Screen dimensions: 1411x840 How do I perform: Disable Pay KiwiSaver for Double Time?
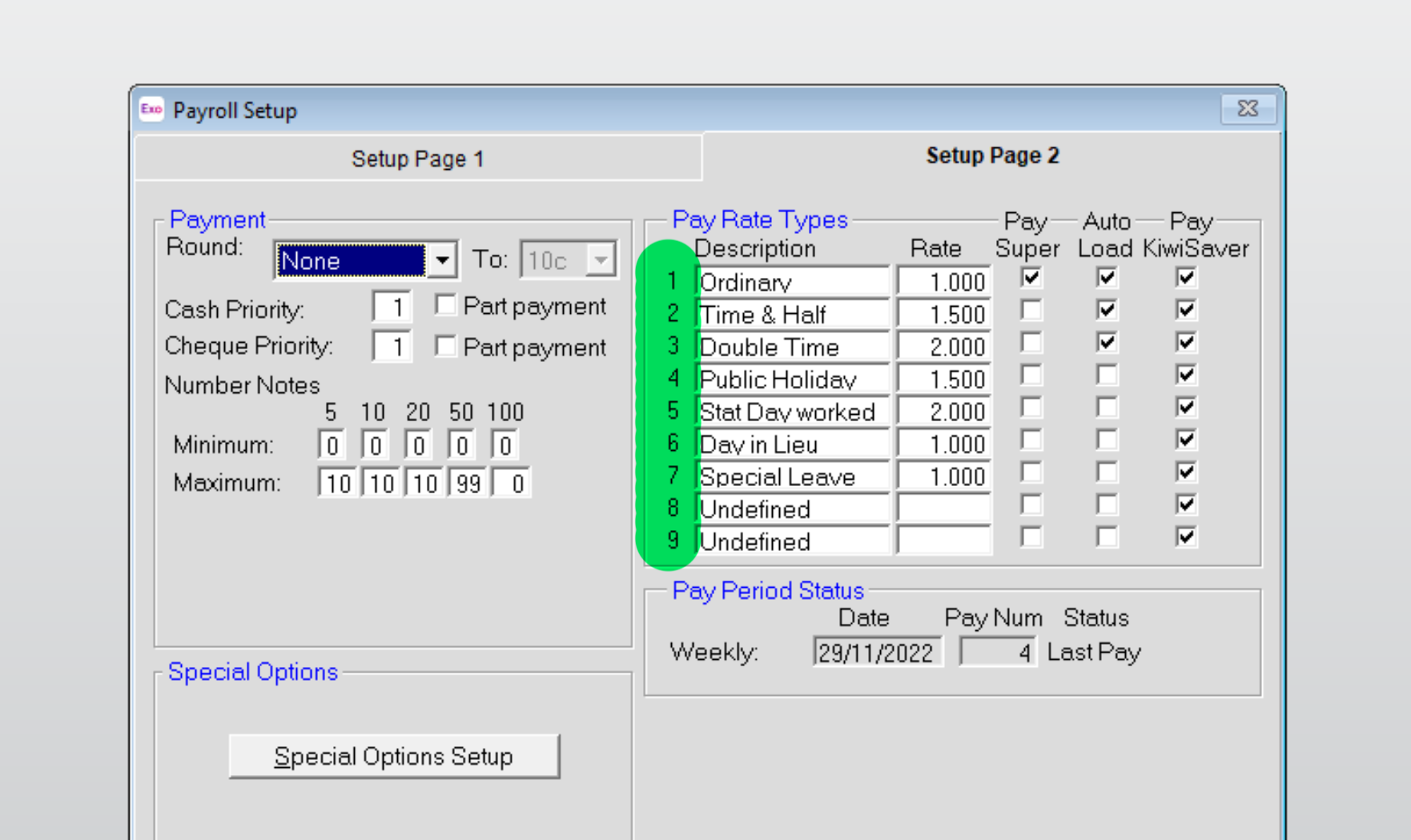click(1185, 343)
